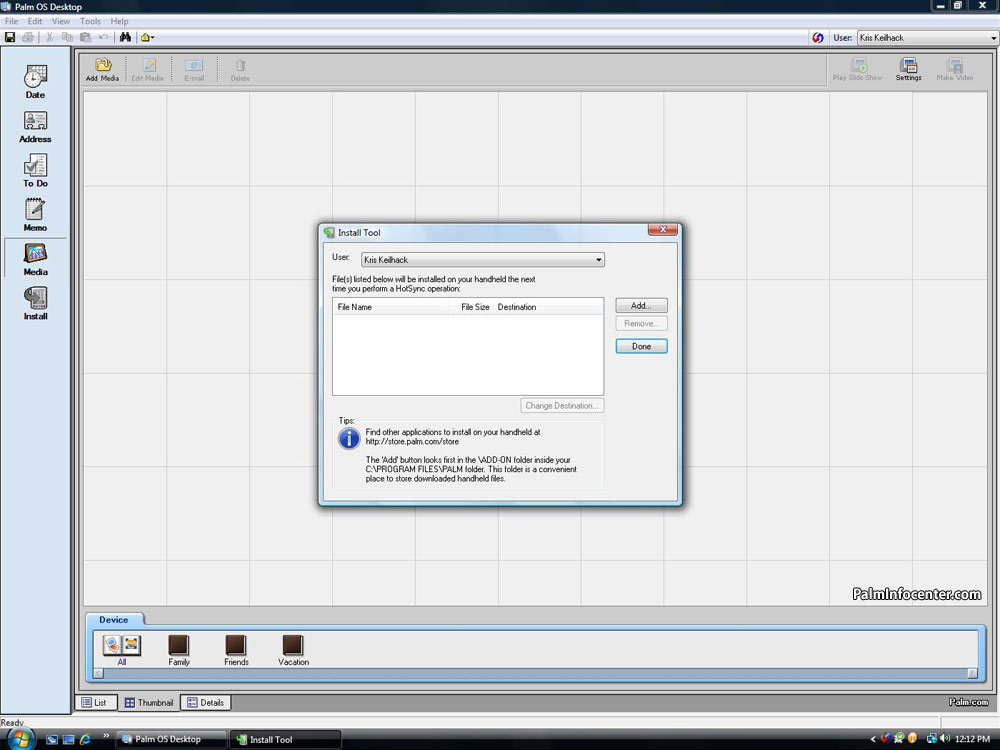
Task: Expand Quick Launch overflow chevron
Action: 106,736
